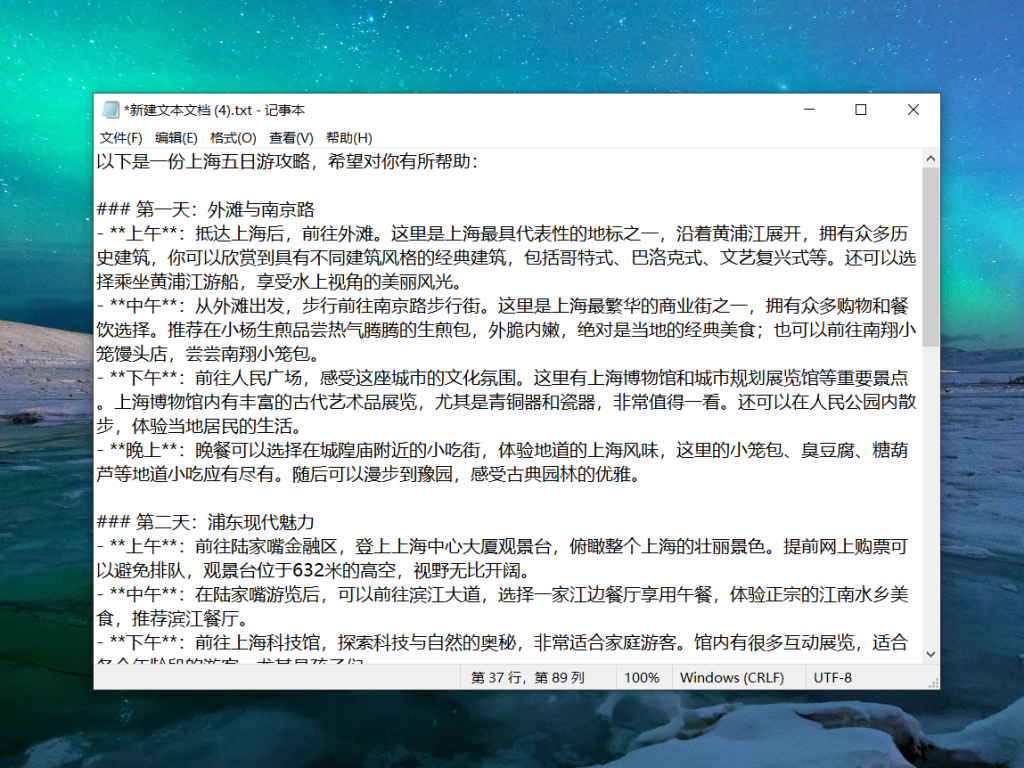Open the 格式(O) menu
The width and height of the screenshot is (1024, 768).
(x=232, y=138)
